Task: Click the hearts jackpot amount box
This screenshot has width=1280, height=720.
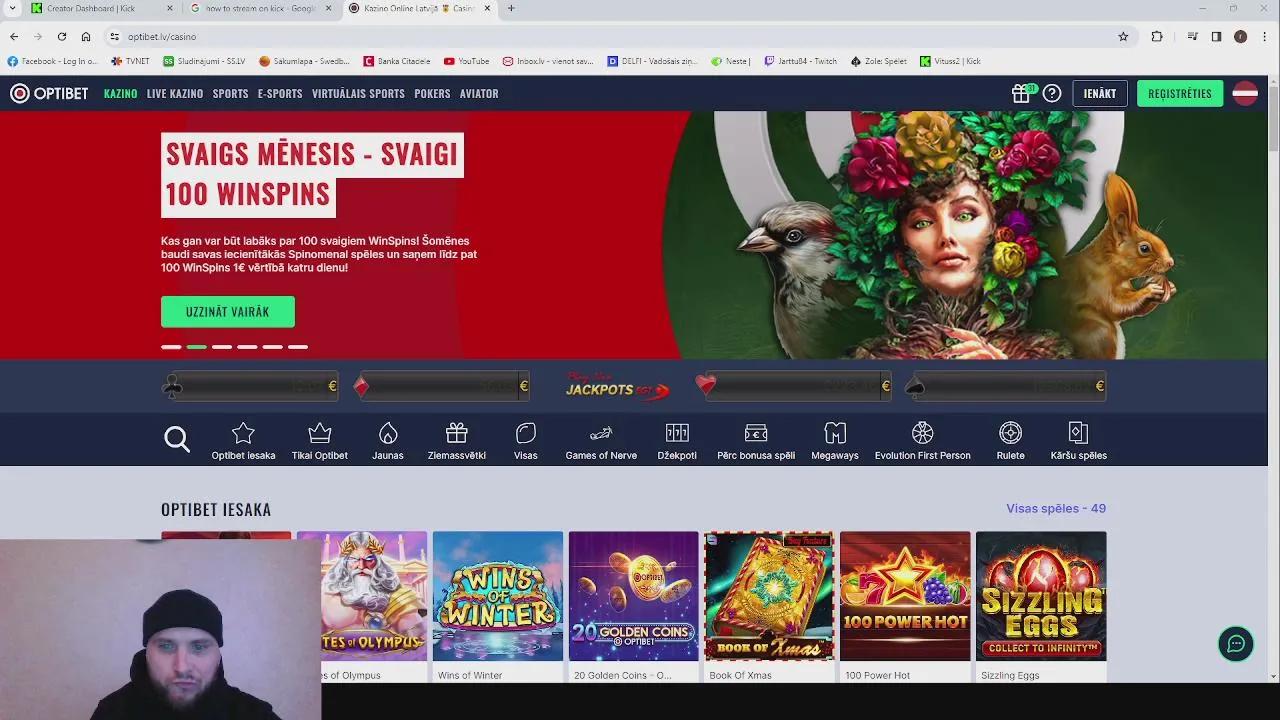Action: tap(794, 386)
